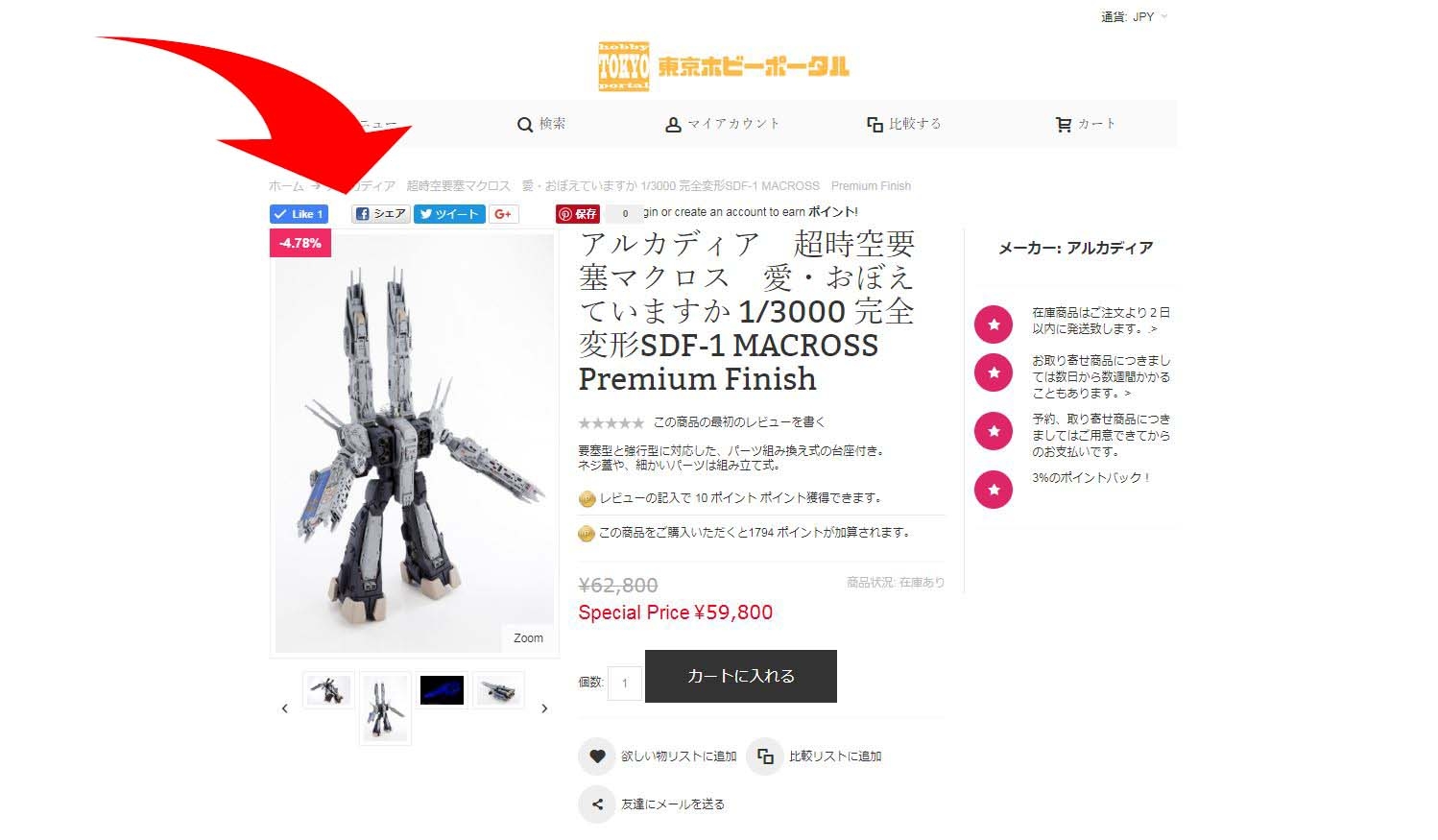Click the search magnifier icon
This screenshot has width=1438, height=840.
tap(525, 125)
